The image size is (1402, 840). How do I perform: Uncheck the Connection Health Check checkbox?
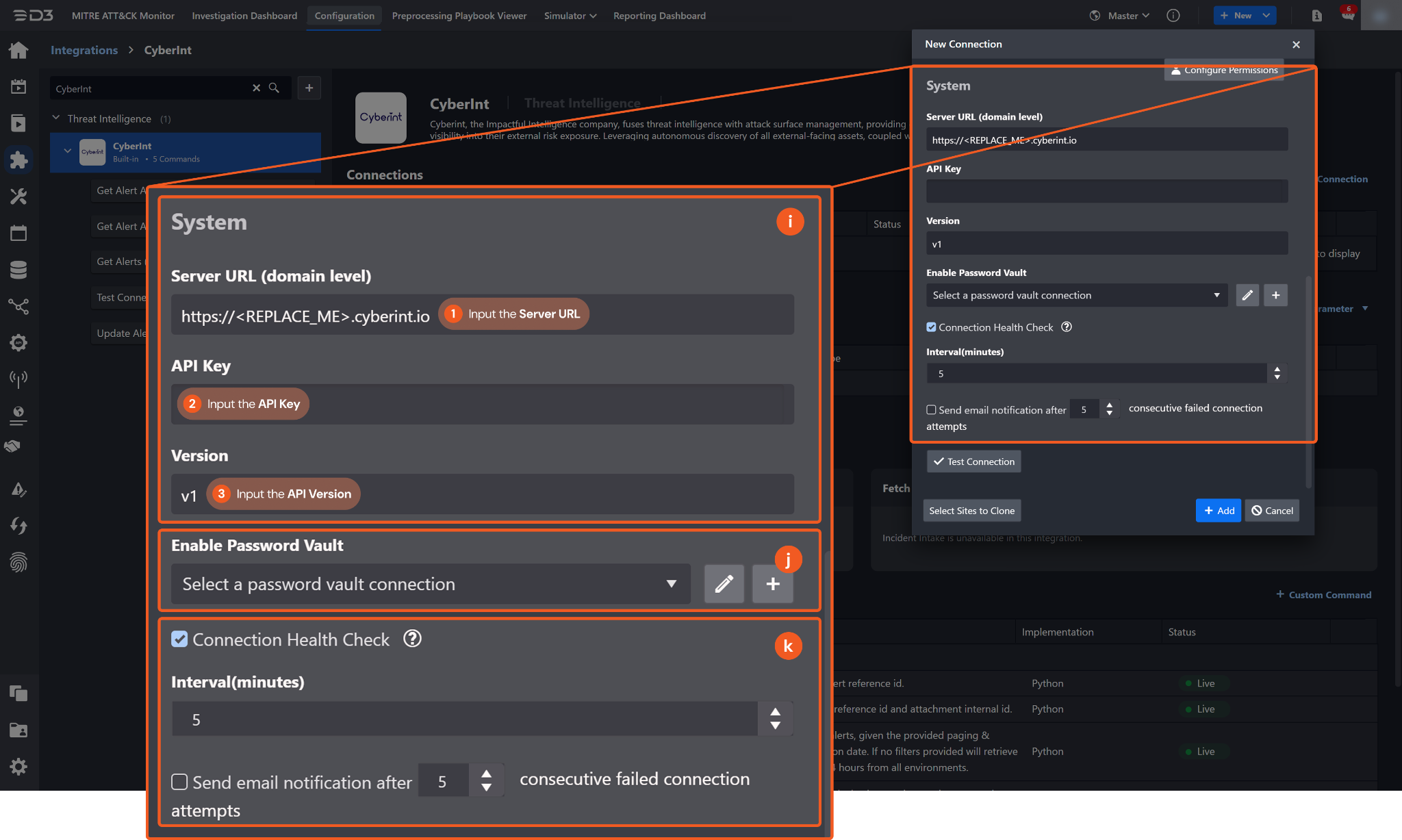[x=931, y=327]
